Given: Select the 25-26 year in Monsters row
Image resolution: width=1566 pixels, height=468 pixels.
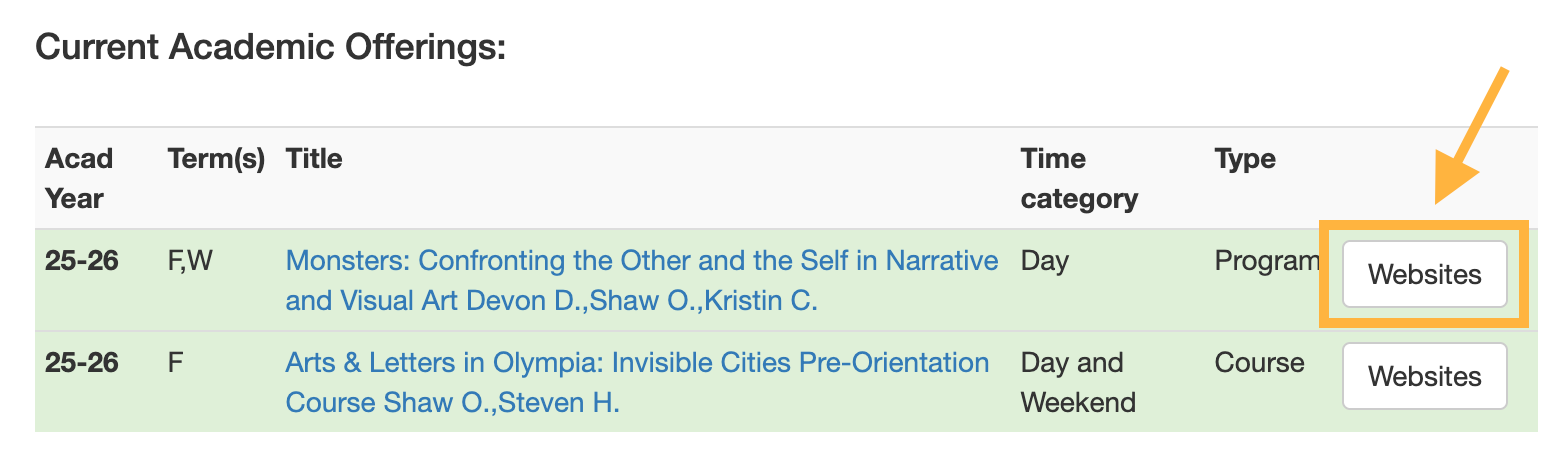Looking at the screenshot, I should (82, 261).
